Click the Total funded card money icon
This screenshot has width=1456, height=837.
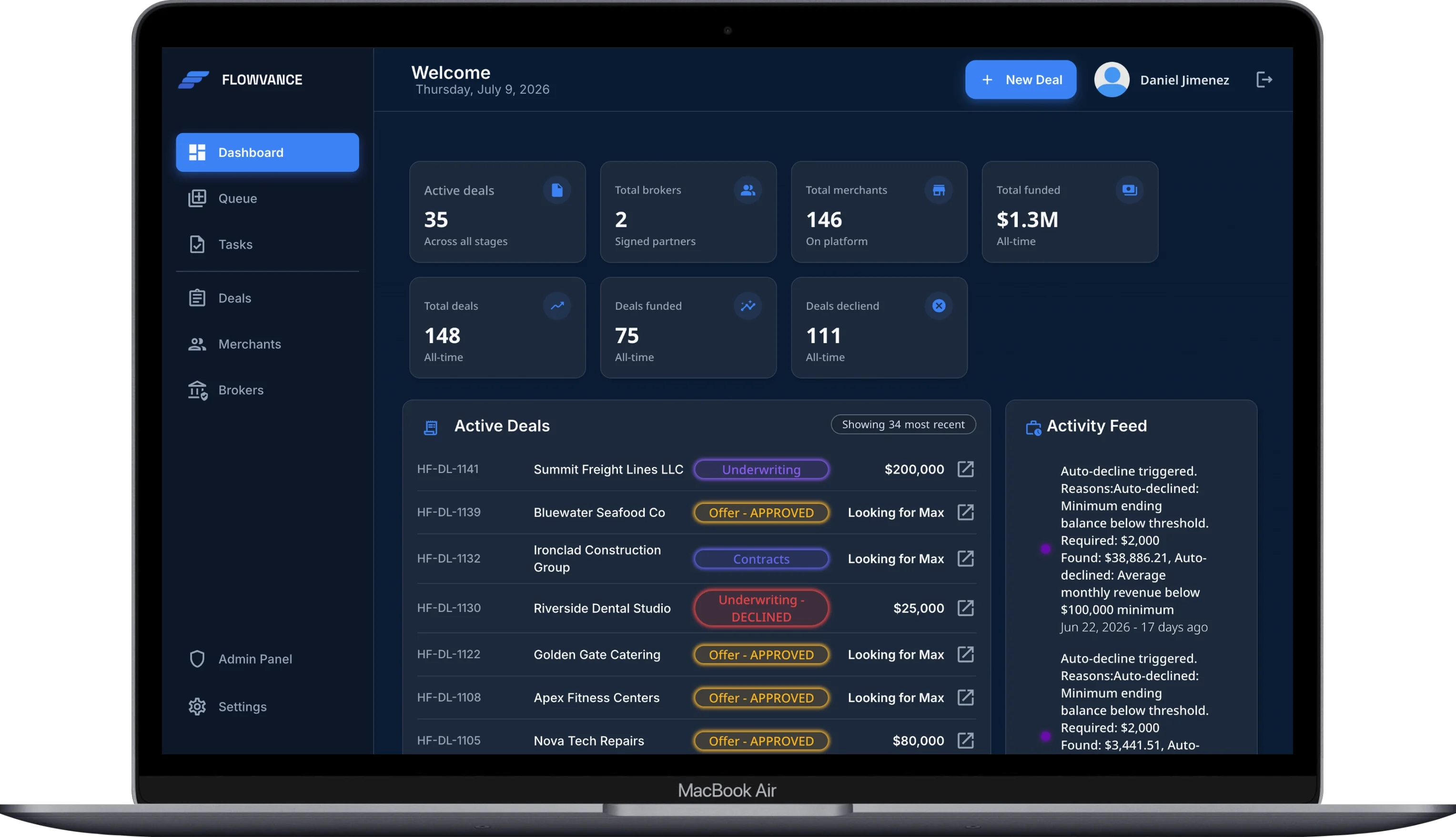(1129, 190)
